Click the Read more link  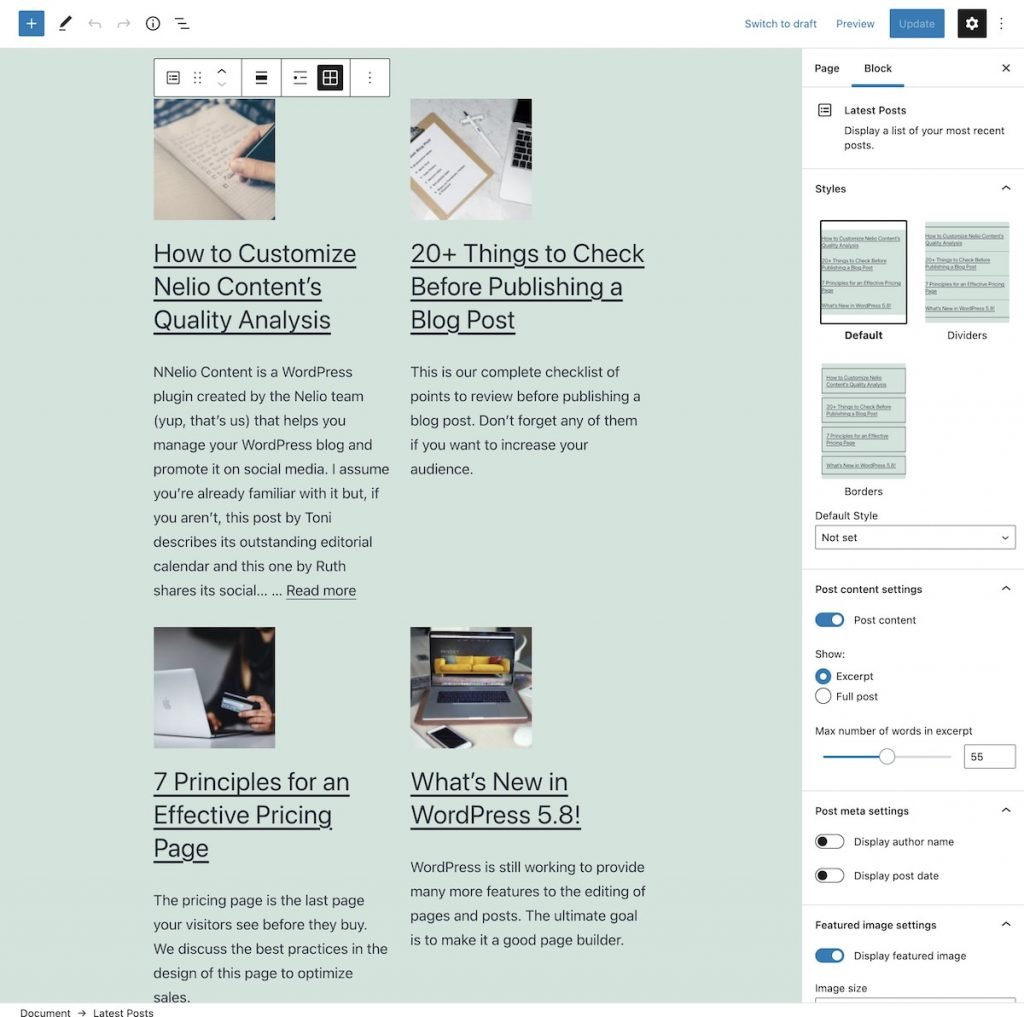321,590
